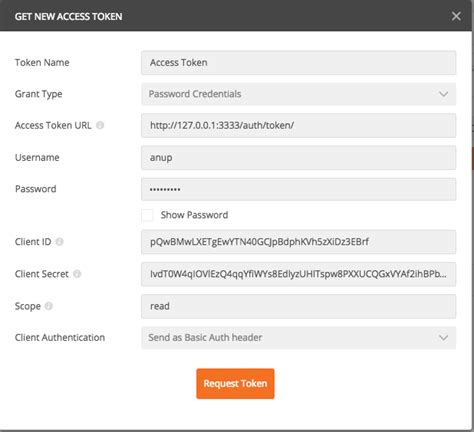This screenshot has height=432, width=474.
Task: Click the Client ID text field
Action: (x=298, y=242)
